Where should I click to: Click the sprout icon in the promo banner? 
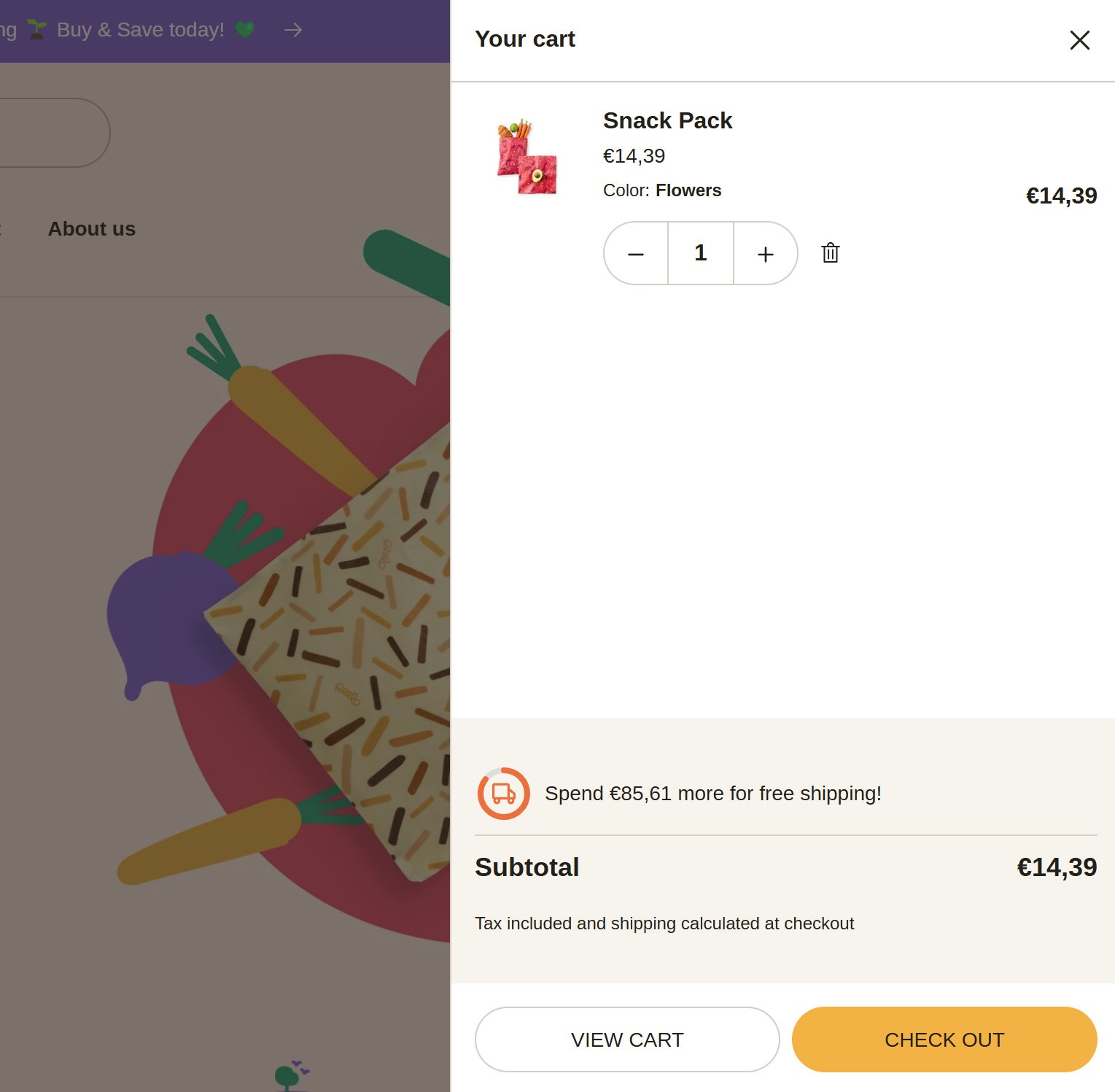(x=36, y=28)
